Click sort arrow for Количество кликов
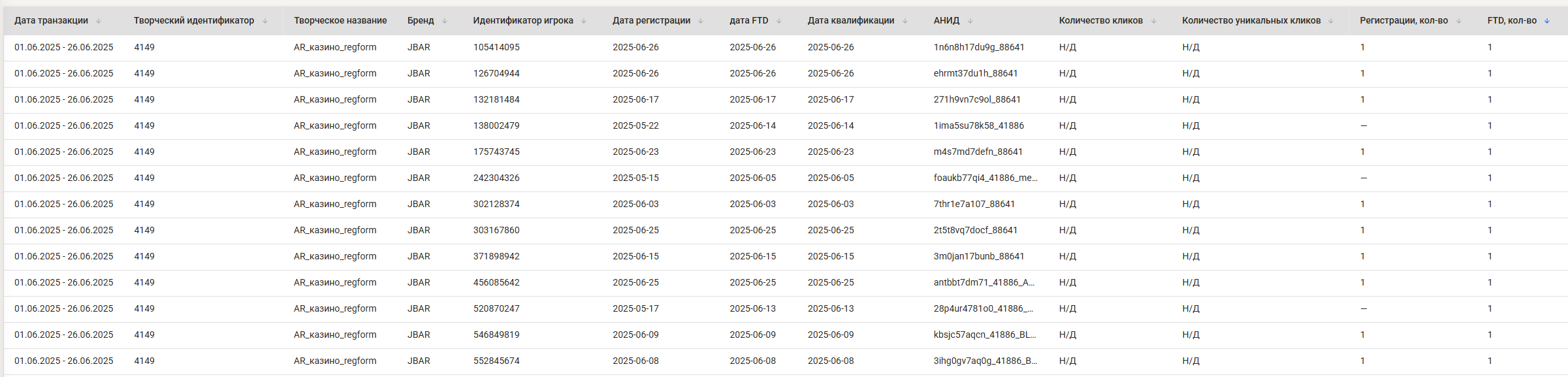This screenshot has width=1568, height=377. pos(1154,21)
